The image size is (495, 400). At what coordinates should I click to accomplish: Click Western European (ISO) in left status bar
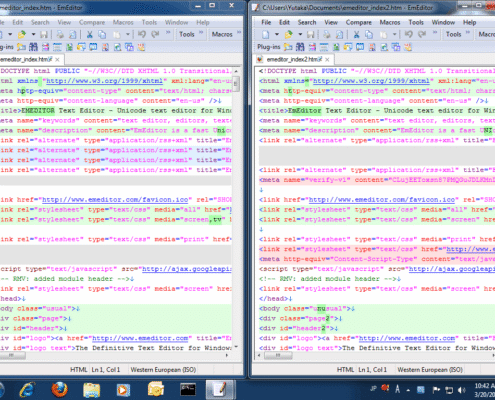pos(163,370)
